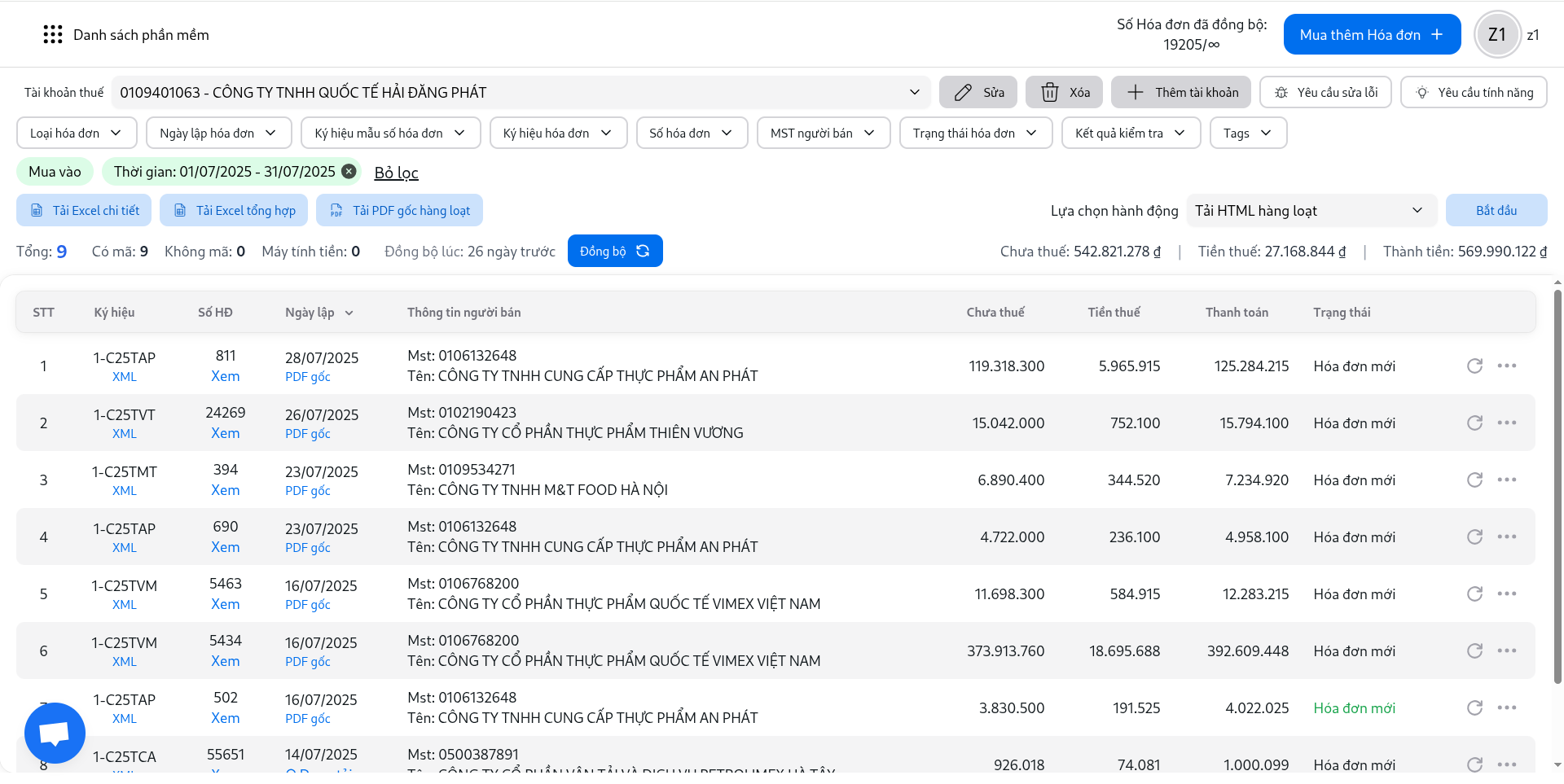Click the Bỏ lọc link
This screenshot has width=1564, height=784.
tap(396, 172)
